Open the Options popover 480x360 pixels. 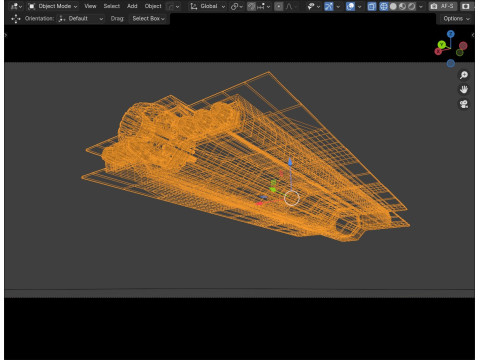[456, 19]
